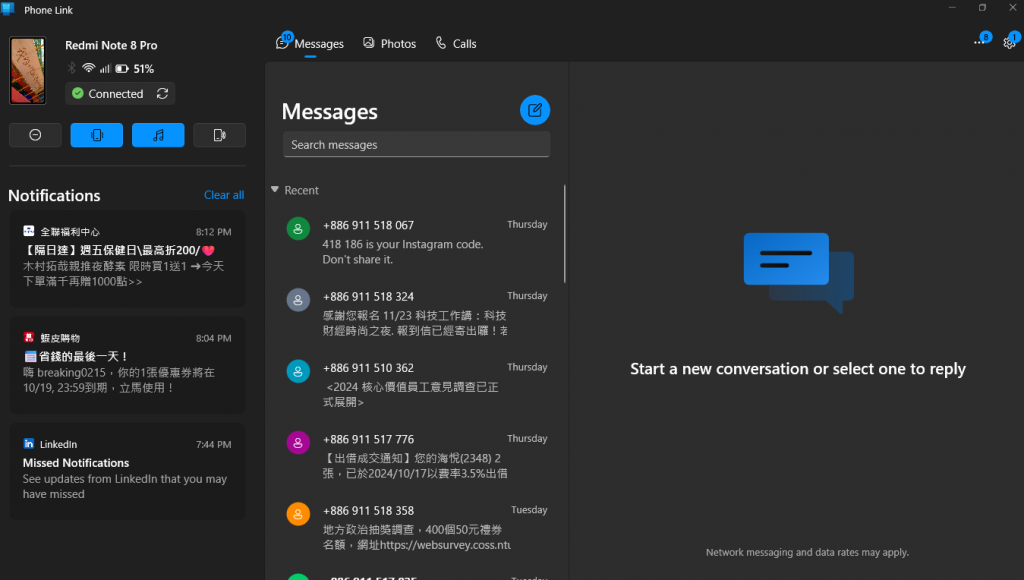Viewport: 1024px width, 580px height.
Task: Open the settings gear icon
Action: [1010, 43]
